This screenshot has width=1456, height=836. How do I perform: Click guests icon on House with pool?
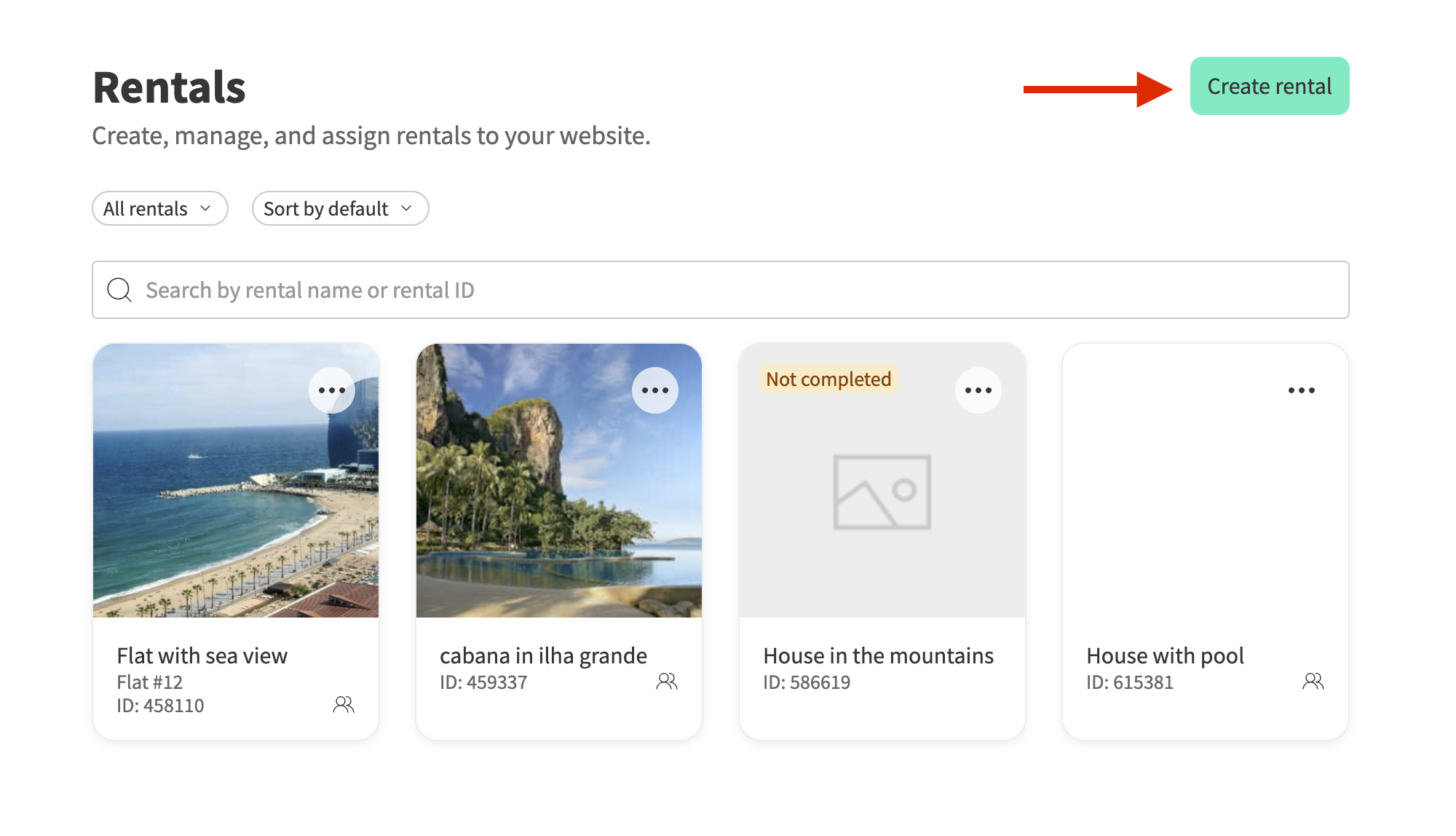(x=1313, y=681)
